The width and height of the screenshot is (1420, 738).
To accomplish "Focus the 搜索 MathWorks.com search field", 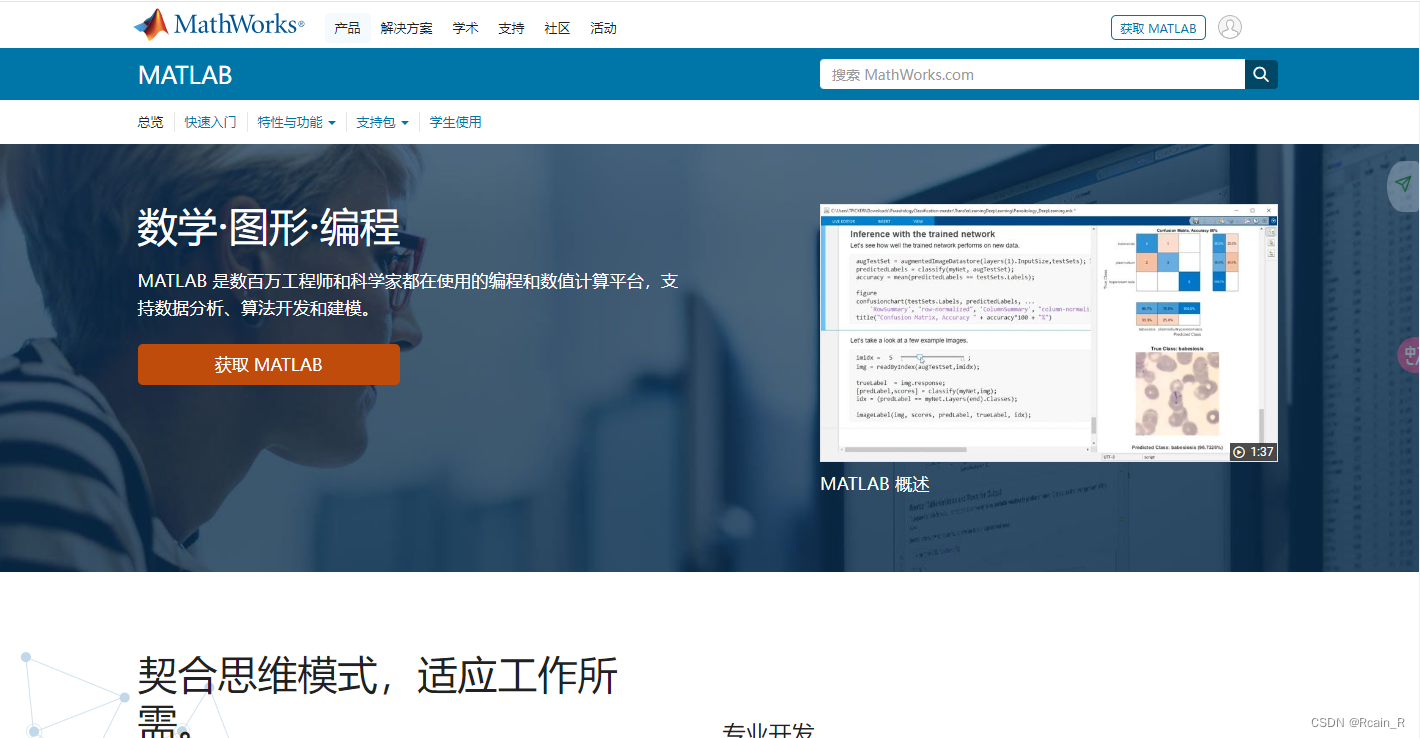I will click(x=1032, y=74).
